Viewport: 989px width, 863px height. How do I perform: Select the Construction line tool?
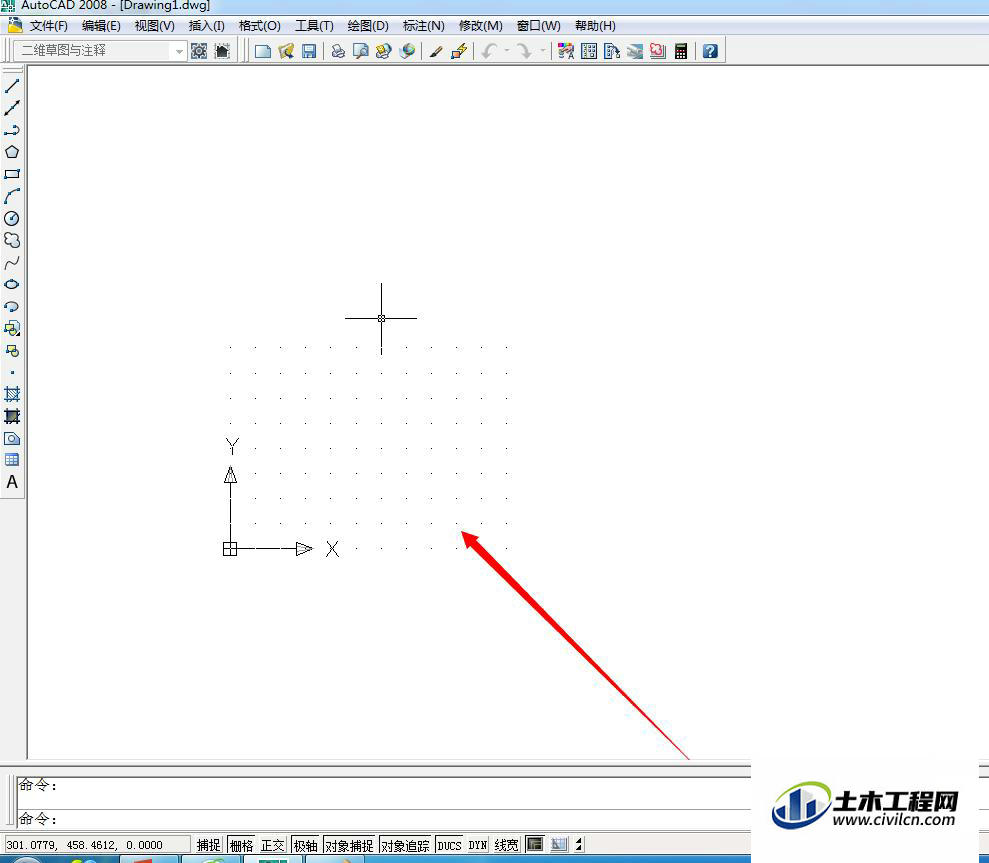tap(12, 108)
